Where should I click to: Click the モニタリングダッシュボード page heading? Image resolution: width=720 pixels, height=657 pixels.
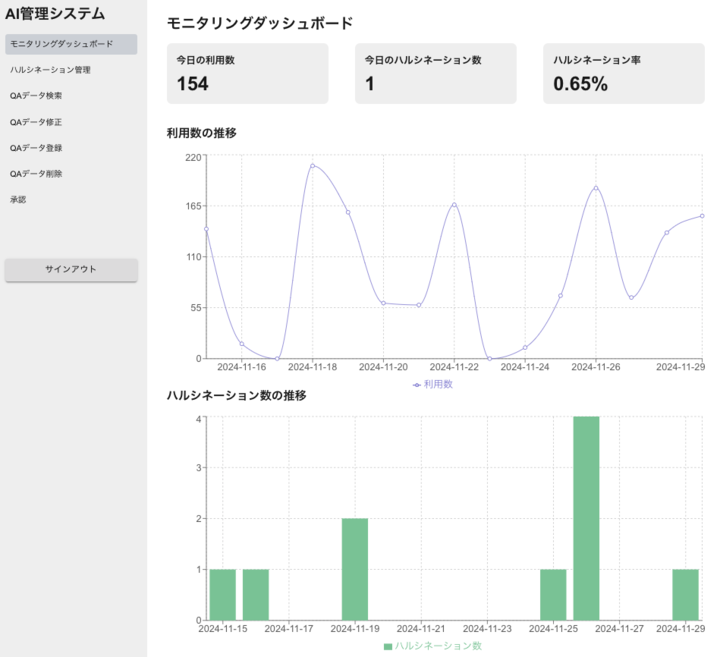pyautogui.click(x=260, y=23)
